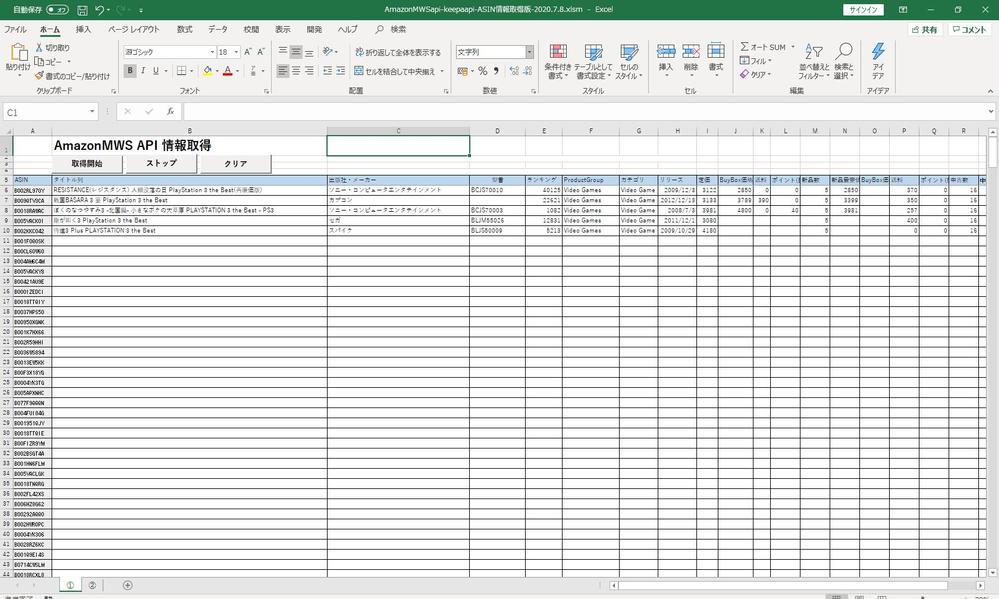Screen dimensions: 999x599
Task: Toggle Align Left horizontal alignment
Action: tap(283, 71)
